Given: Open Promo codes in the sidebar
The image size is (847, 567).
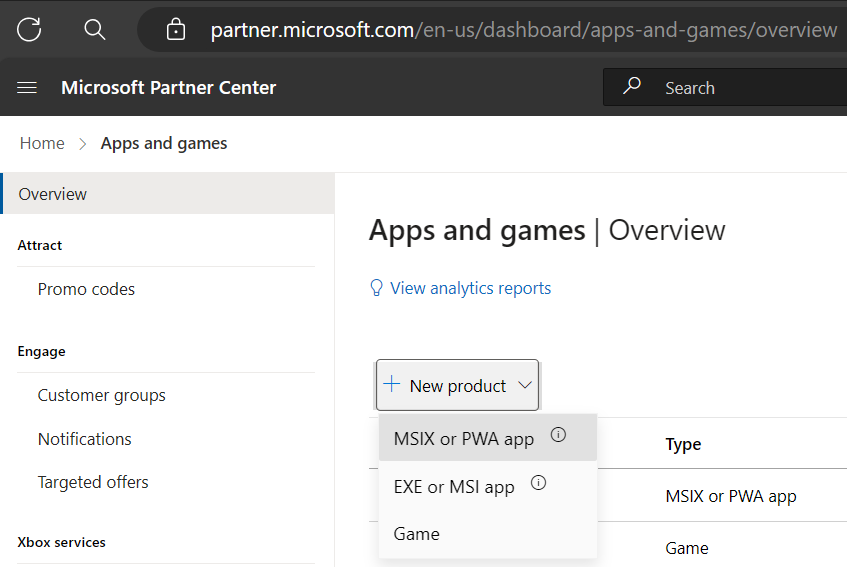Looking at the screenshot, I should tap(86, 289).
